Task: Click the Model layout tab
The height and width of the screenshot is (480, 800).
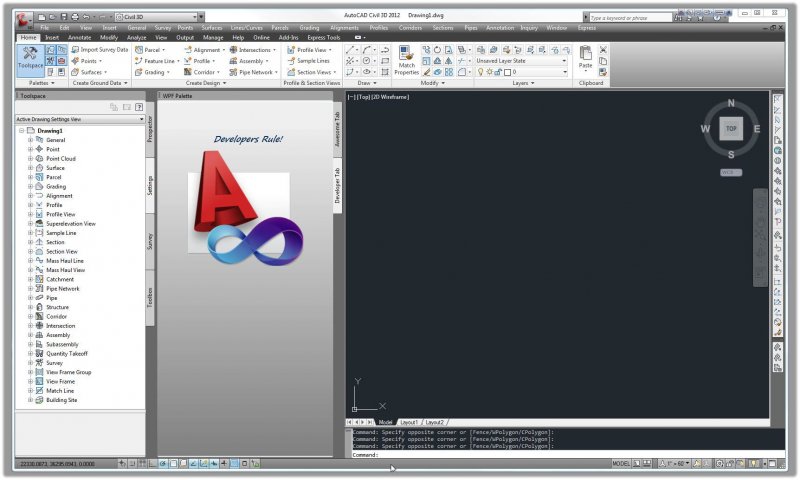Action: (x=385, y=422)
